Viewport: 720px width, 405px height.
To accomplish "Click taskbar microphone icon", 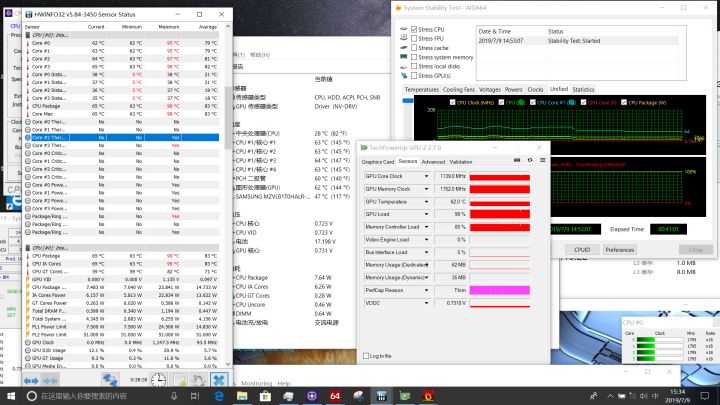I will click(174, 396).
